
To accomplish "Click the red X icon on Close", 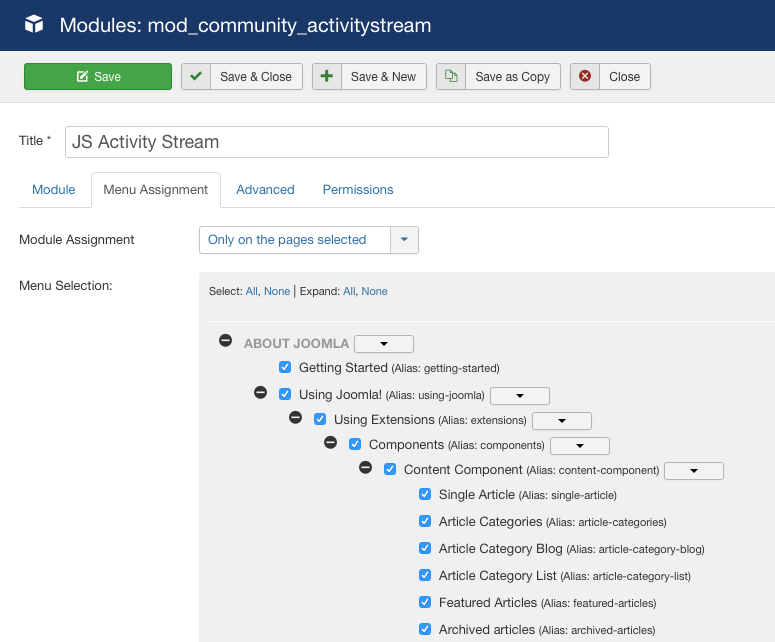I will 585,76.
